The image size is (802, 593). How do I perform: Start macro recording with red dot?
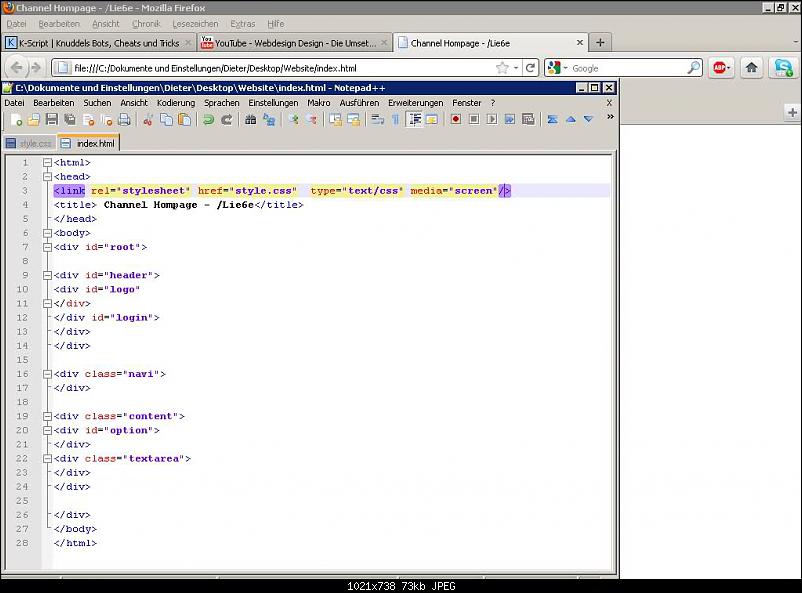click(x=456, y=119)
